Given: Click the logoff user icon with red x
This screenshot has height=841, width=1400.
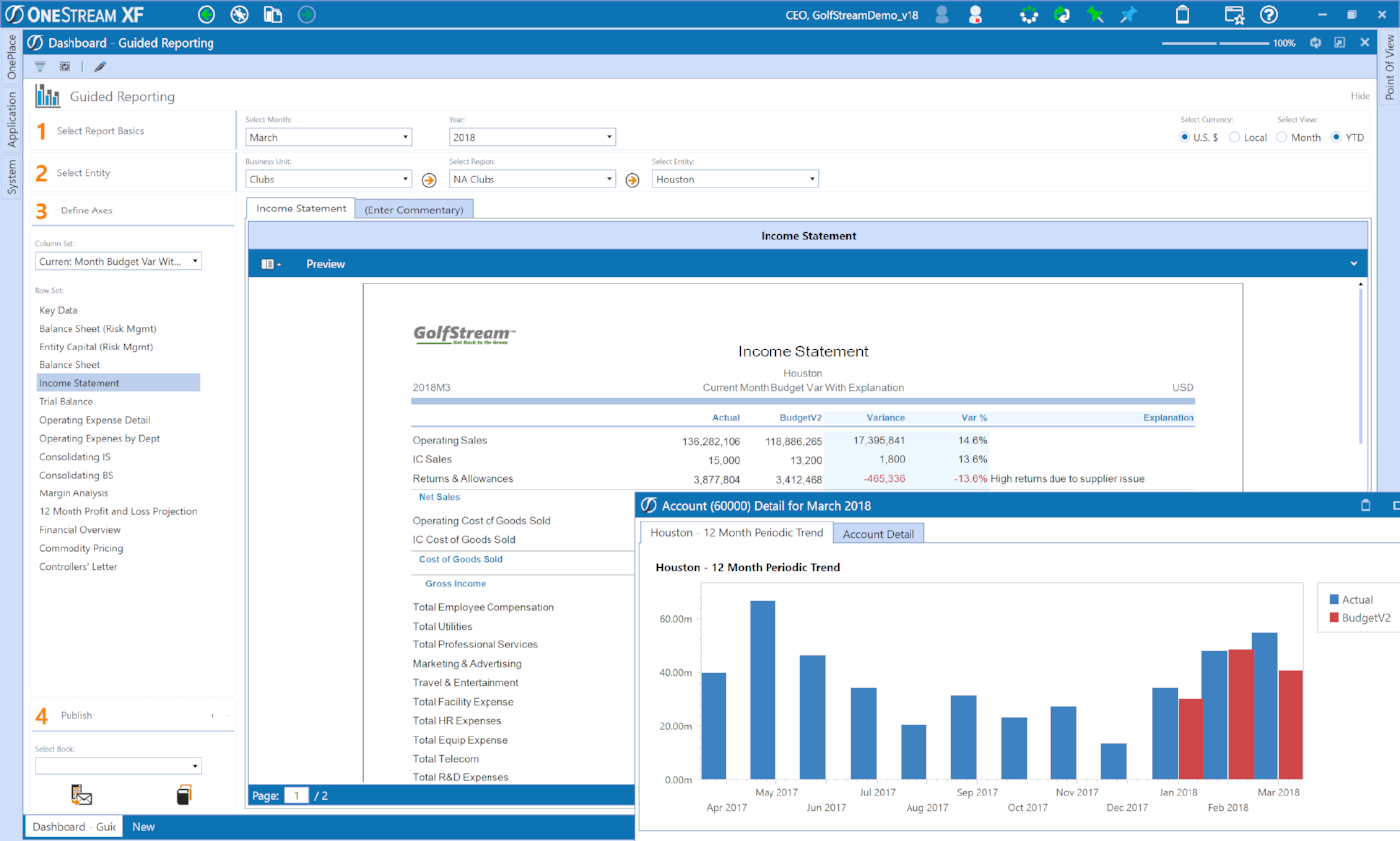Looking at the screenshot, I should pyautogui.click(x=975, y=15).
